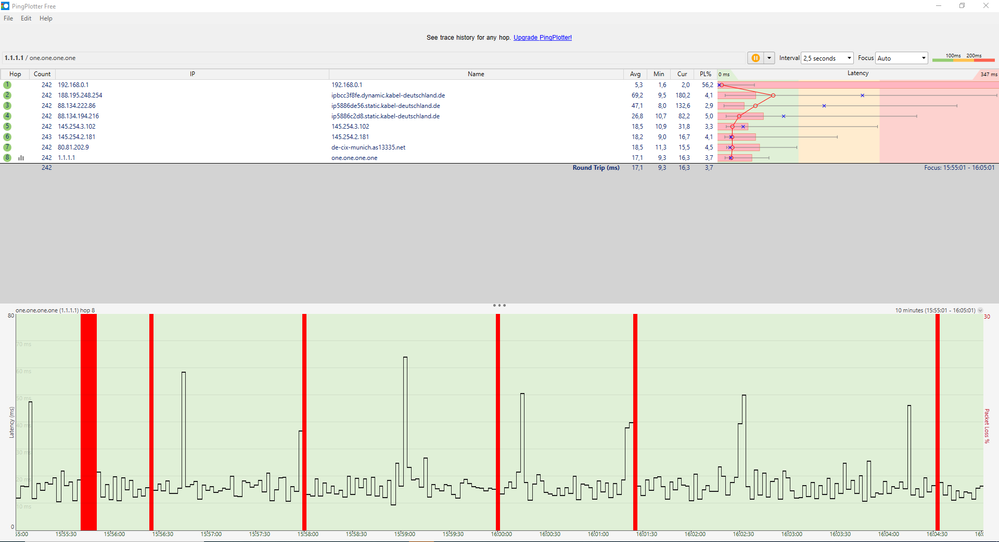Click hop 3 current value 132,6
The width and height of the screenshot is (999, 542).
(682, 106)
